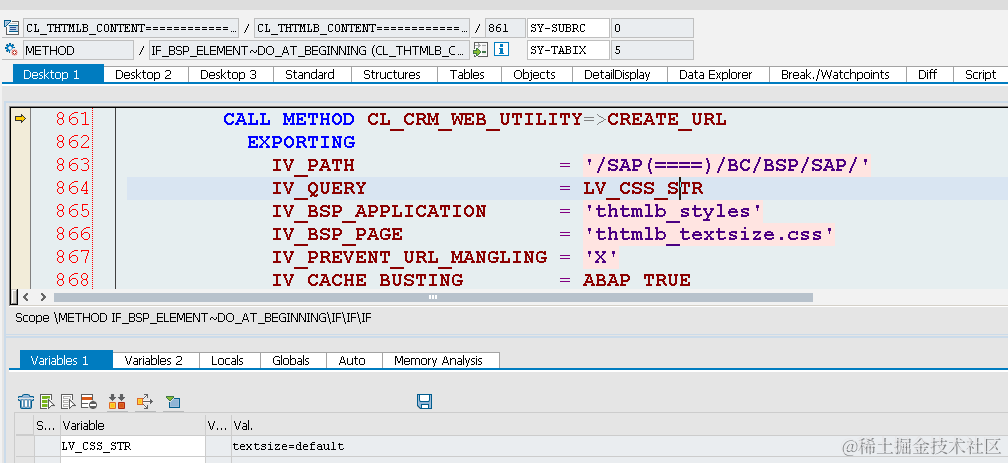The width and height of the screenshot is (1008, 463).
Task: Click the code editor scroll-right arrow
Action: pyautogui.click(x=43, y=297)
